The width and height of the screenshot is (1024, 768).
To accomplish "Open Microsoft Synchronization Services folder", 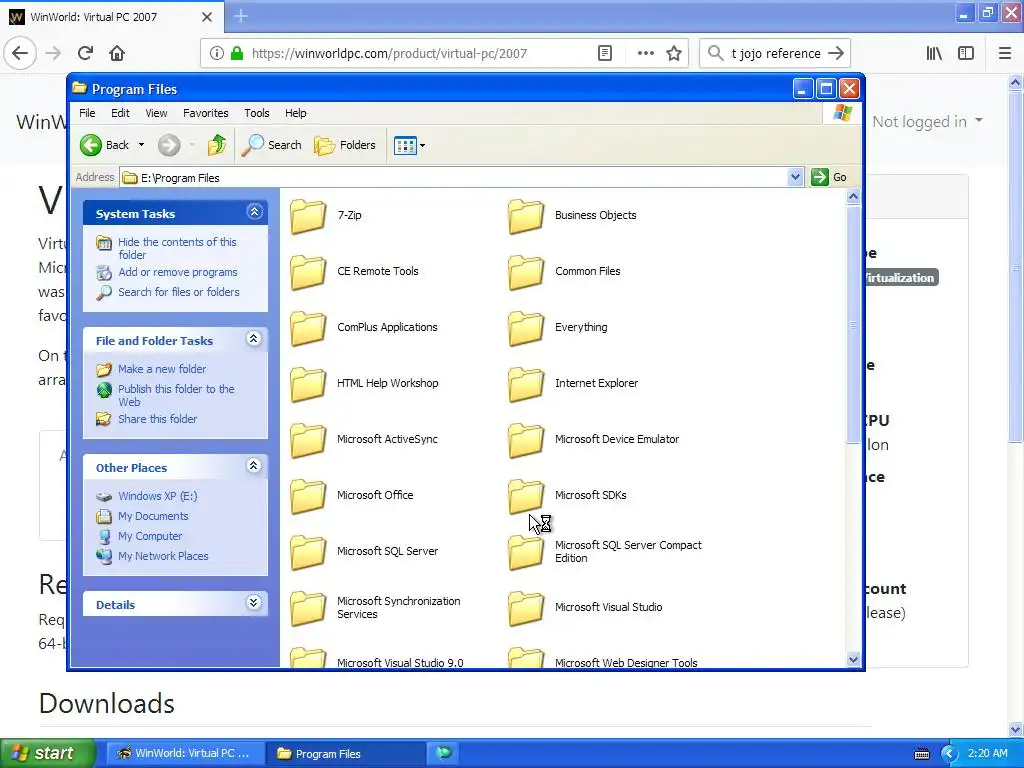I will coord(376,609).
